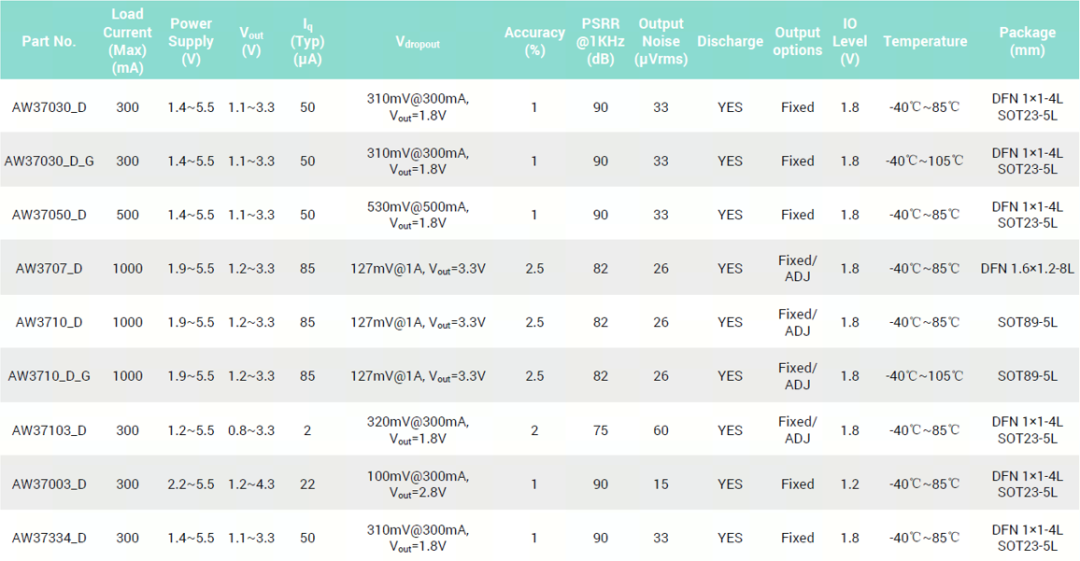Select the Temperature column header
Viewport: 1080px width, 561px height.
925,41
